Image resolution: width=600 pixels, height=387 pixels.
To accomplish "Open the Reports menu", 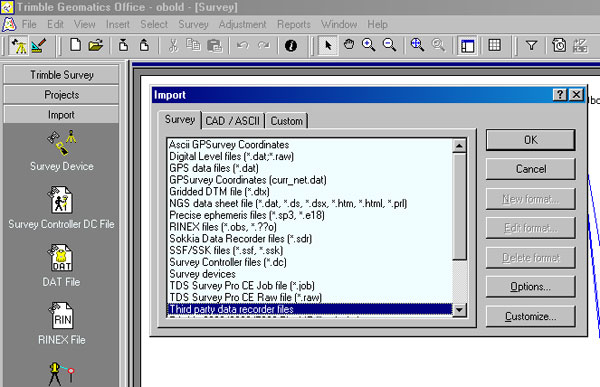I will [294, 24].
